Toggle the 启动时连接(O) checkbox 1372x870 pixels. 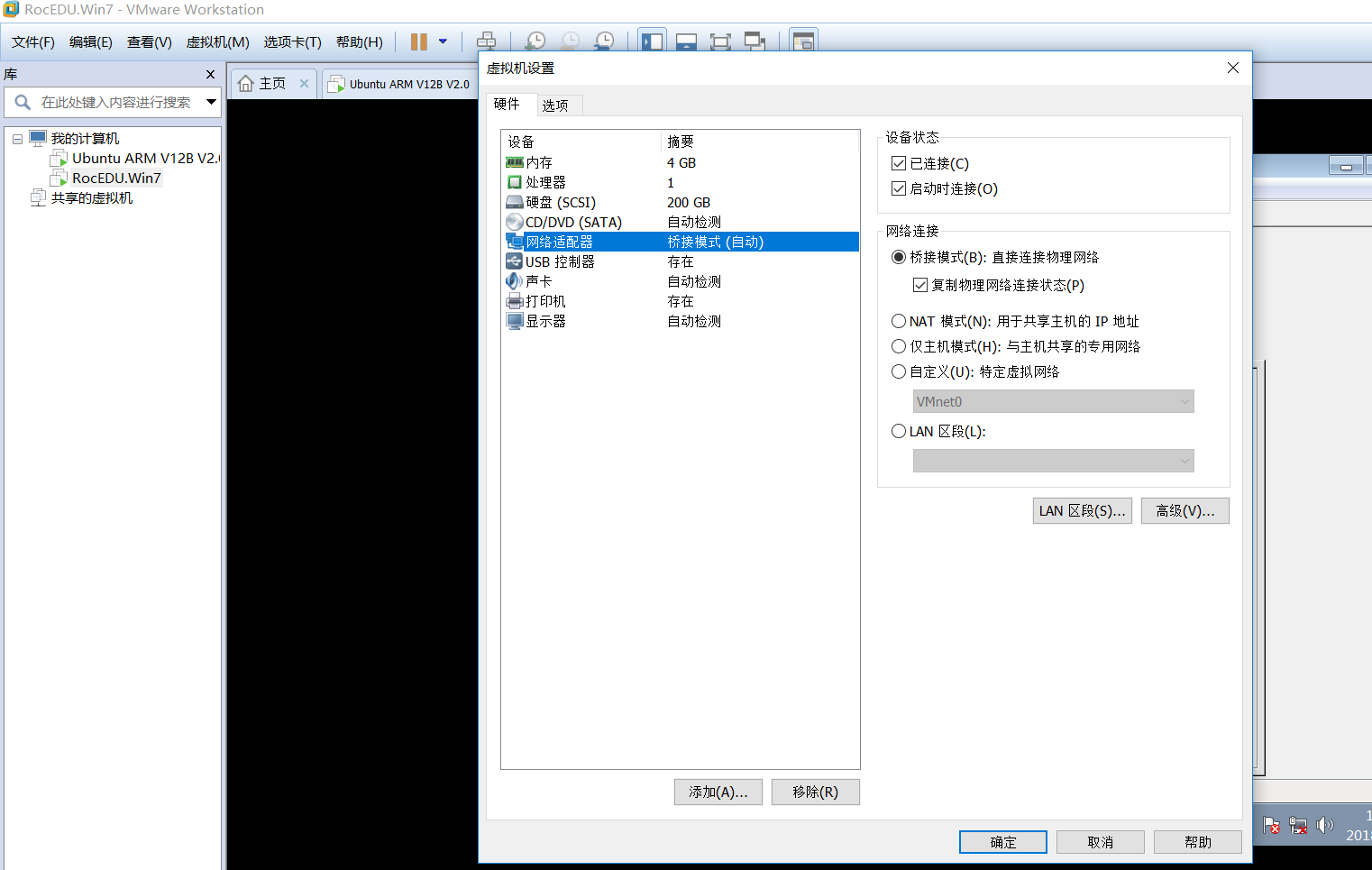coord(898,188)
